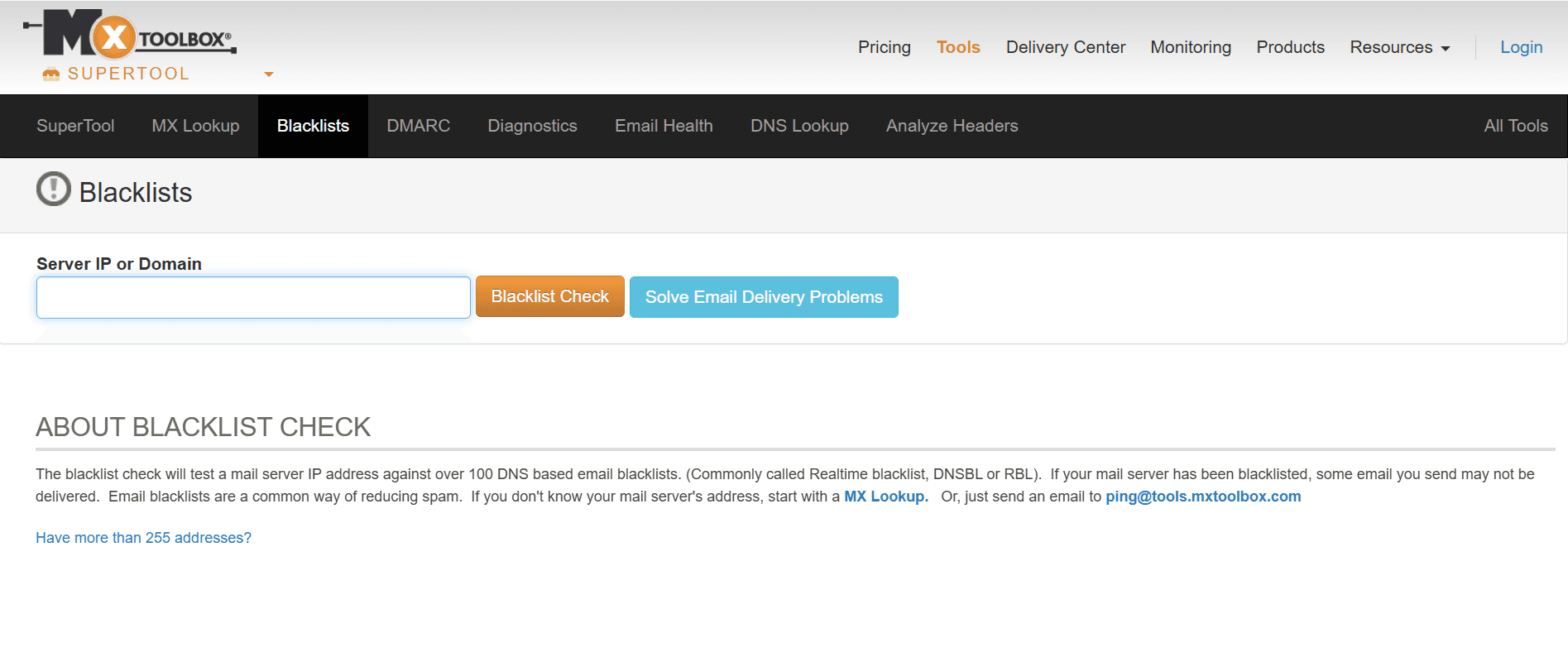Open the Monitoring page

pyautogui.click(x=1190, y=47)
